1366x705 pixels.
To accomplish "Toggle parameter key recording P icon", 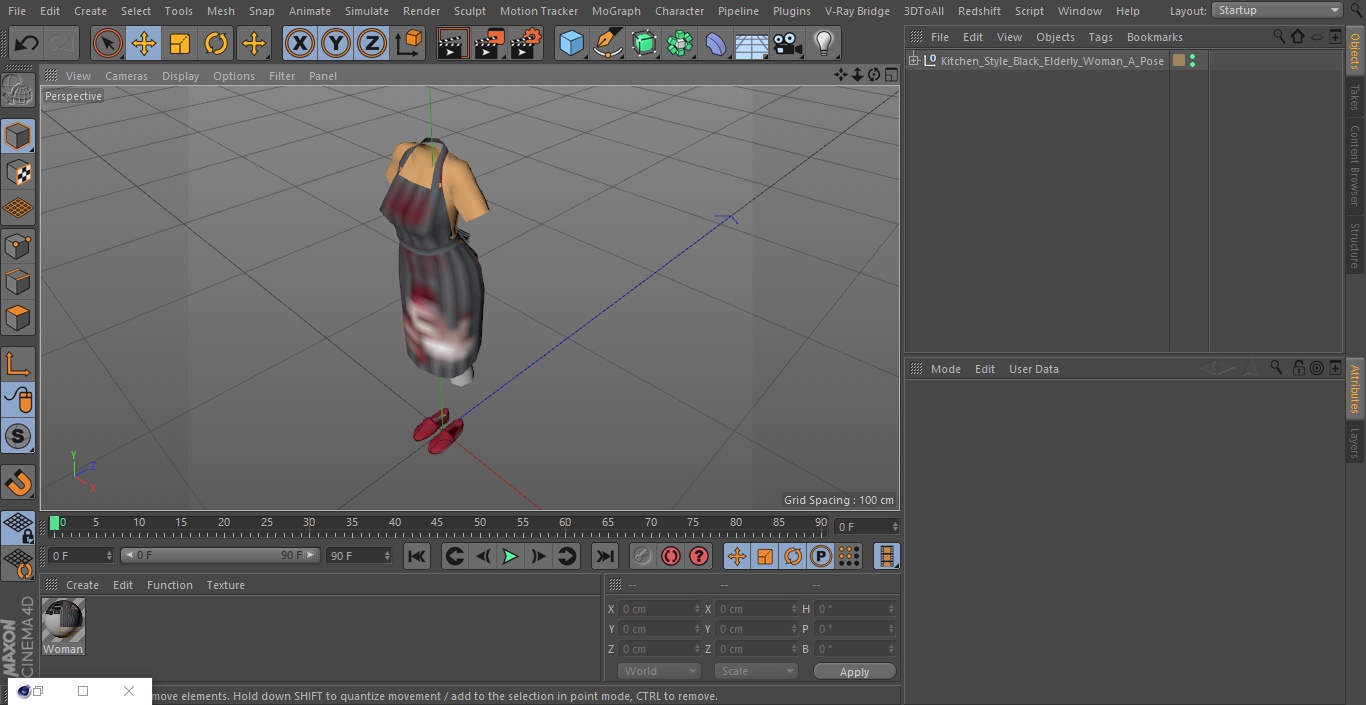I will point(821,556).
